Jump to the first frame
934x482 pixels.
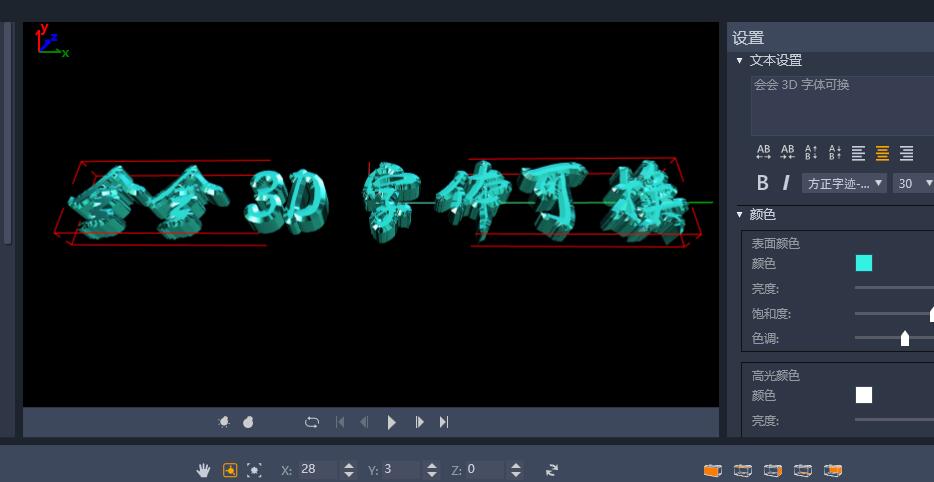click(x=340, y=422)
